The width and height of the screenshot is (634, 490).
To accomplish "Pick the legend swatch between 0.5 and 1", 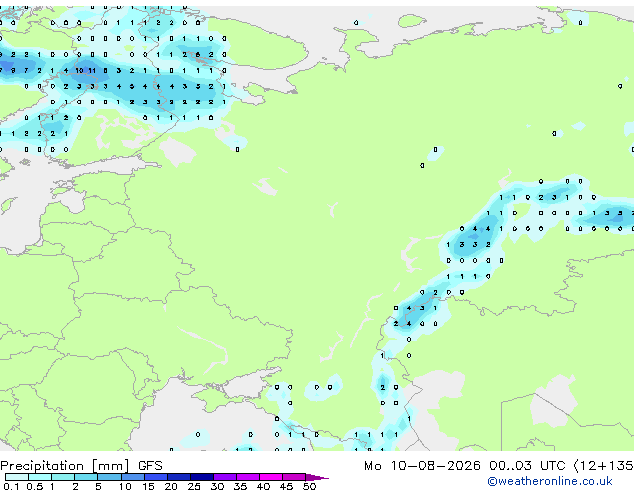I will click(40, 477).
